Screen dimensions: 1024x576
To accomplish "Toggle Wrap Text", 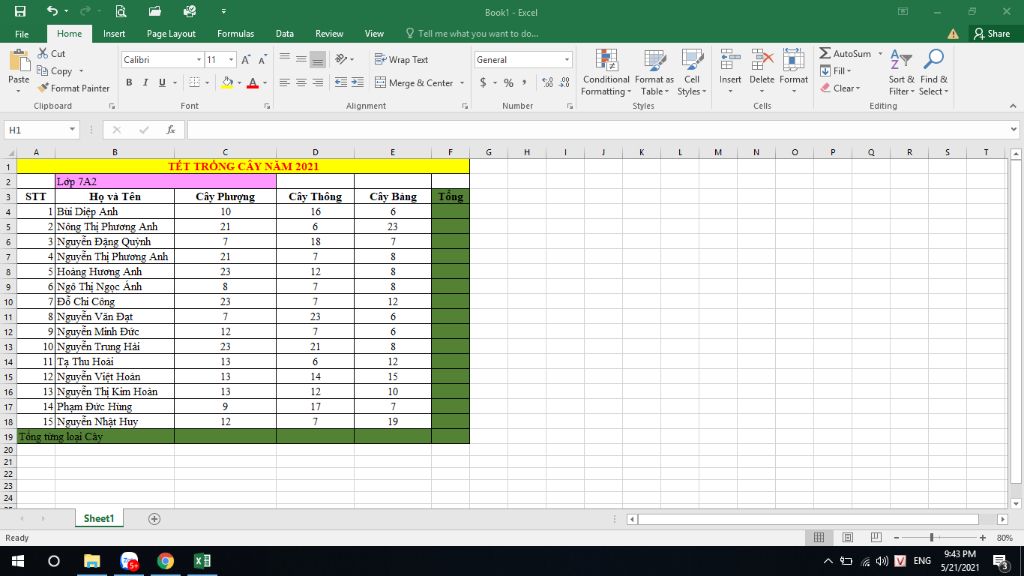I will pos(402,59).
